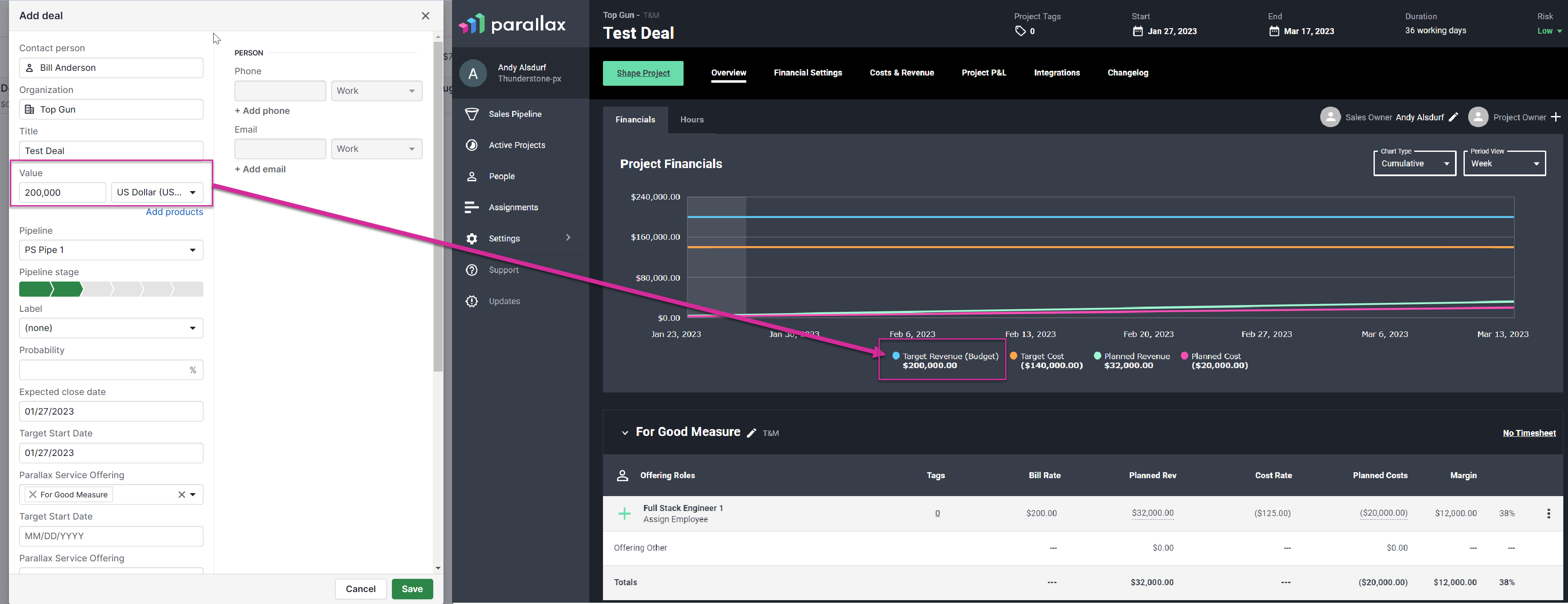The image size is (1568, 604).
Task: Cancel the Add deal dialog
Action: pyautogui.click(x=360, y=589)
